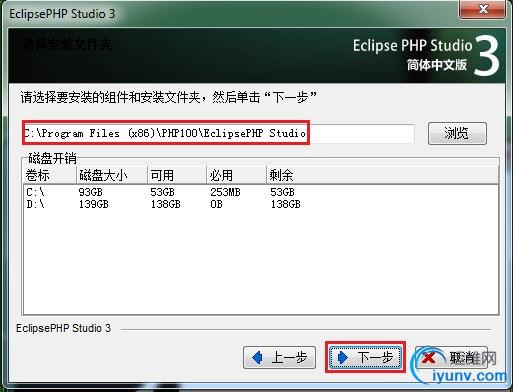Image resolution: width=513 pixels, height=392 pixels.
Task: Click the 0B required space value
Action: (216, 204)
